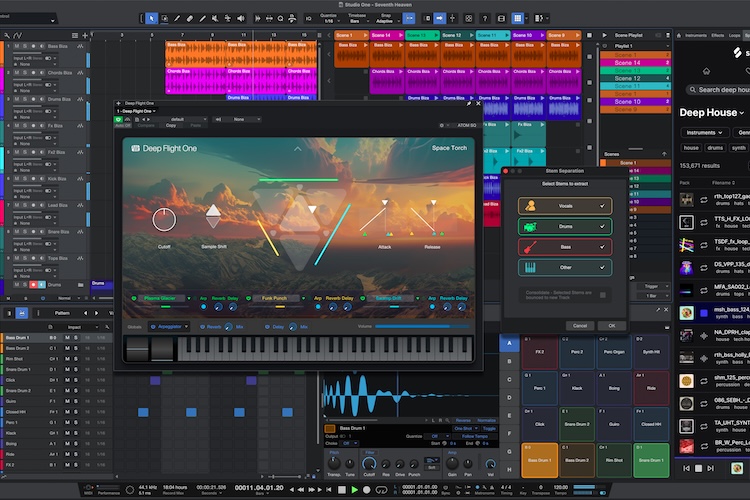Click Cancel in the Stem Separation dialog
Viewport: 750px width, 500px height.
tap(580, 326)
